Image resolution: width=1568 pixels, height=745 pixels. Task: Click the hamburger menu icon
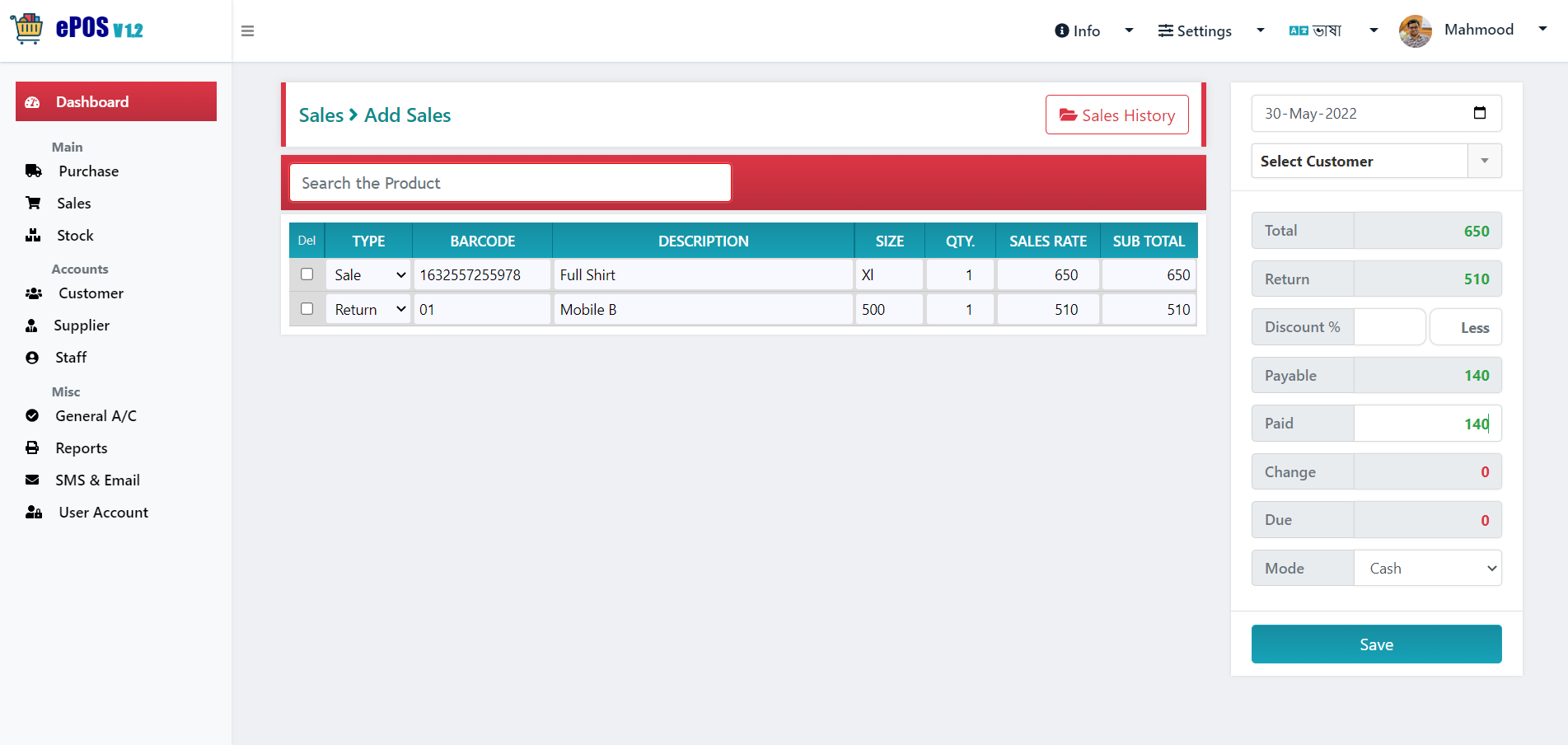[247, 31]
